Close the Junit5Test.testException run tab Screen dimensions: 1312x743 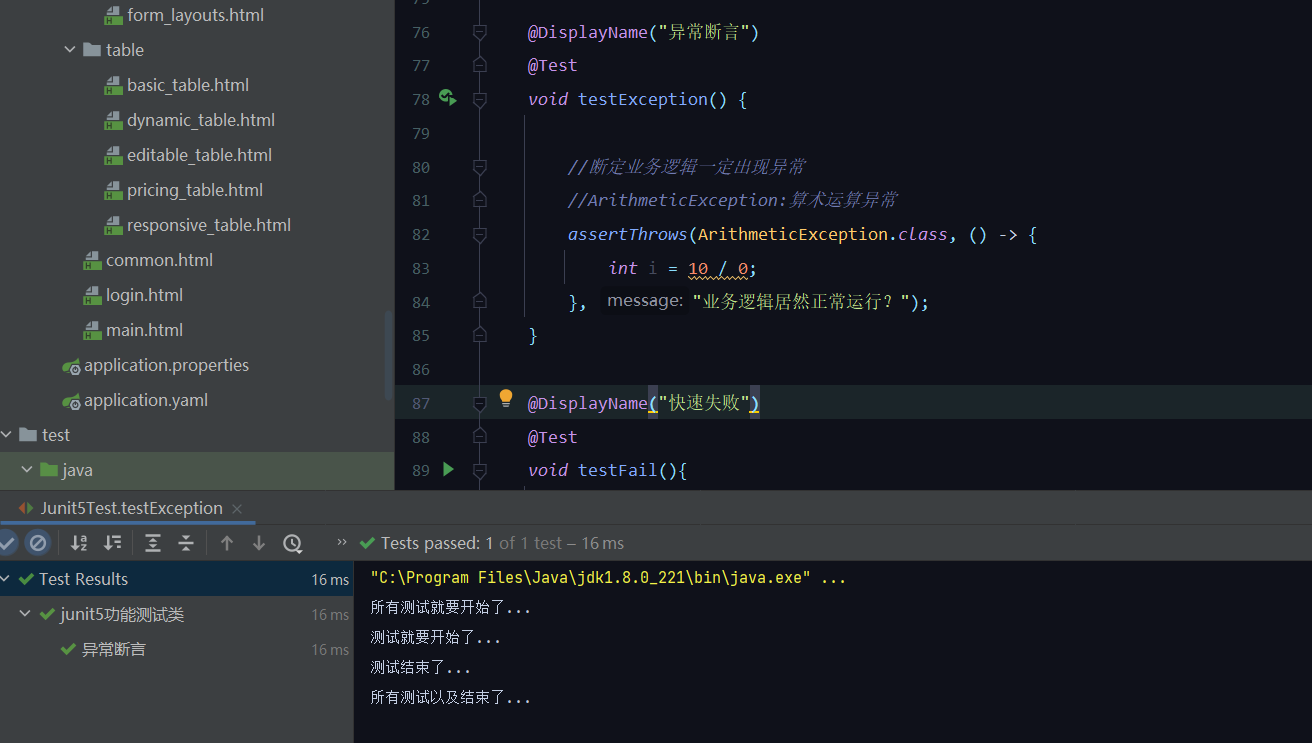pyautogui.click(x=237, y=509)
